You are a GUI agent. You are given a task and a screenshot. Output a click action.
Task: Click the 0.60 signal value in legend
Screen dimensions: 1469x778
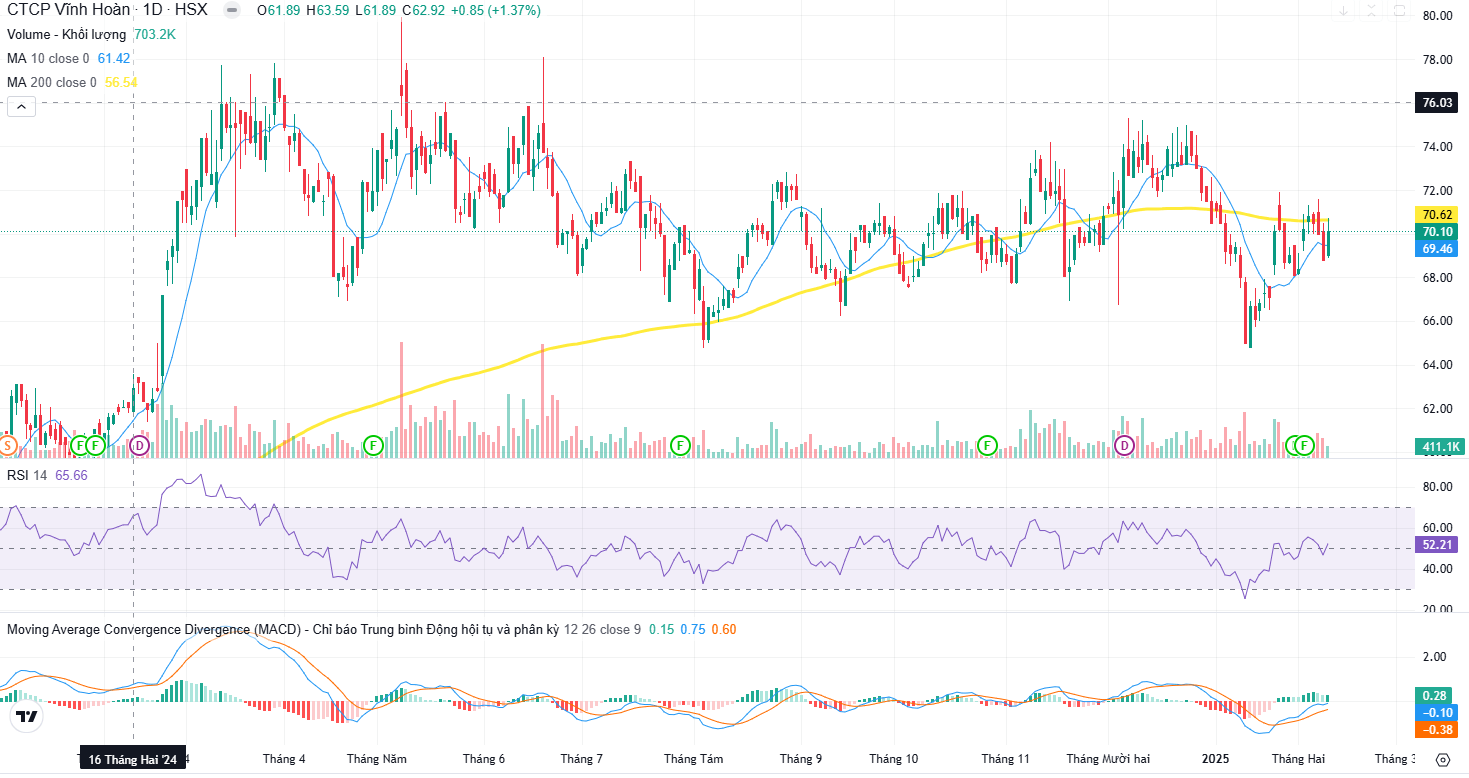(x=724, y=629)
